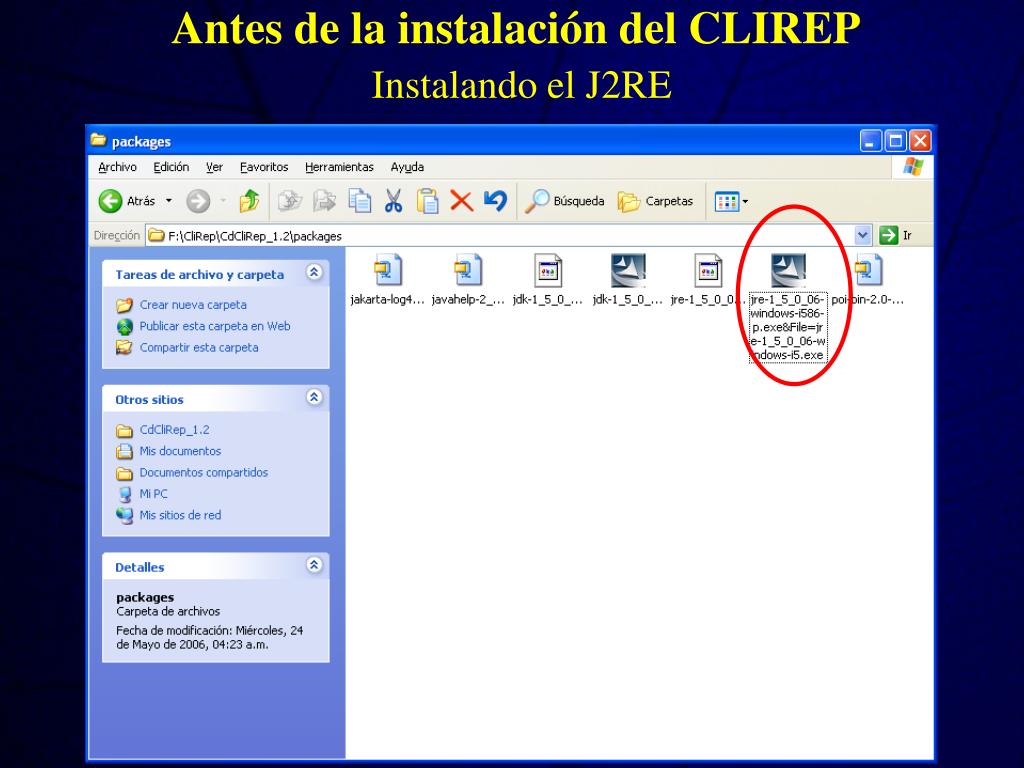
Task: Toggle the Carpetas folders pane
Action: click(x=655, y=200)
